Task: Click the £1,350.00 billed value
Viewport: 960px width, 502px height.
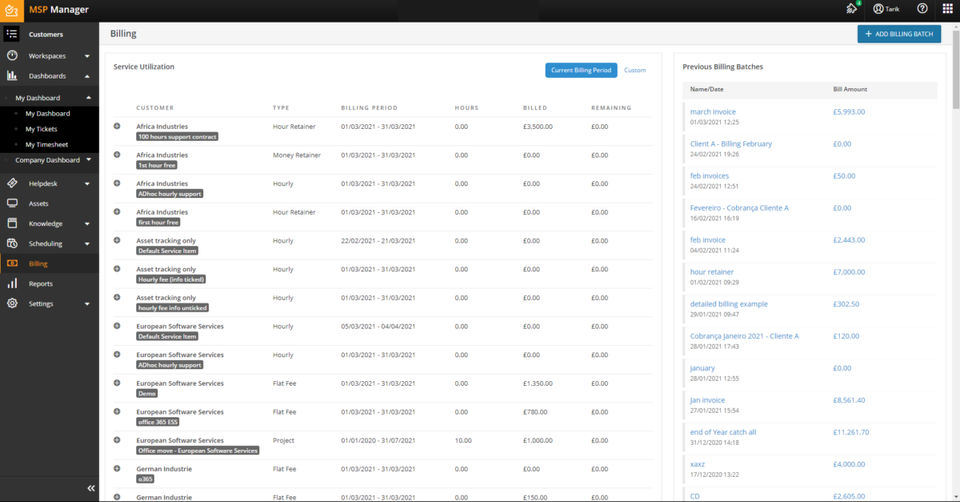Action: pyautogui.click(x=538, y=383)
